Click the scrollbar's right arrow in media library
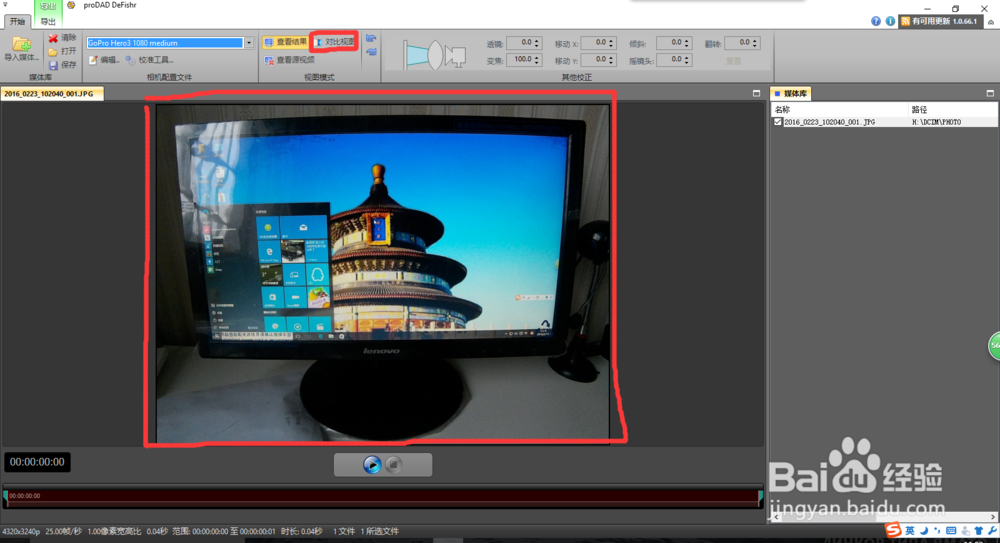1000x543 pixels. tap(993, 517)
